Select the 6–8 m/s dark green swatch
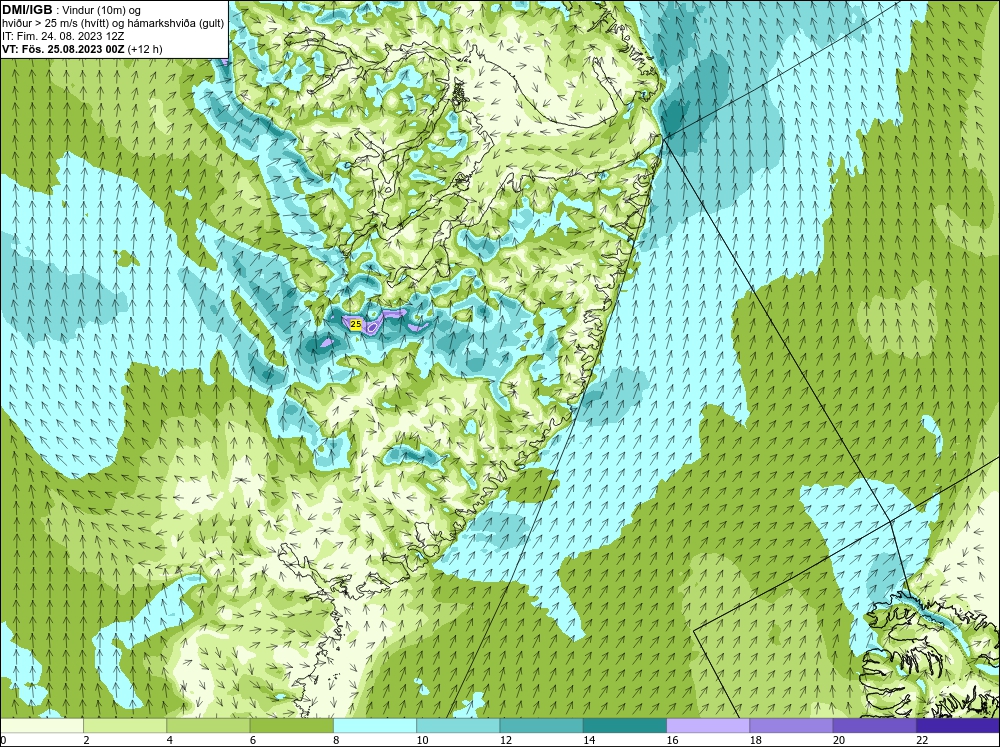This screenshot has width=1000, height=747. click(x=291, y=725)
